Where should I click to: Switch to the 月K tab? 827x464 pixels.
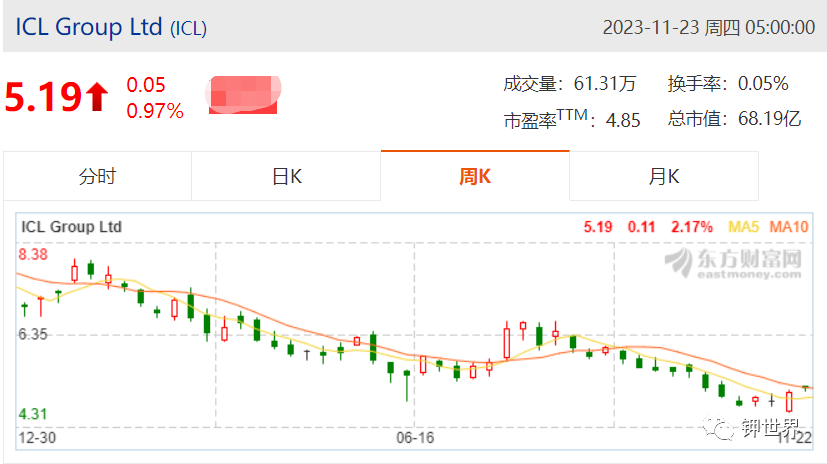(664, 176)
